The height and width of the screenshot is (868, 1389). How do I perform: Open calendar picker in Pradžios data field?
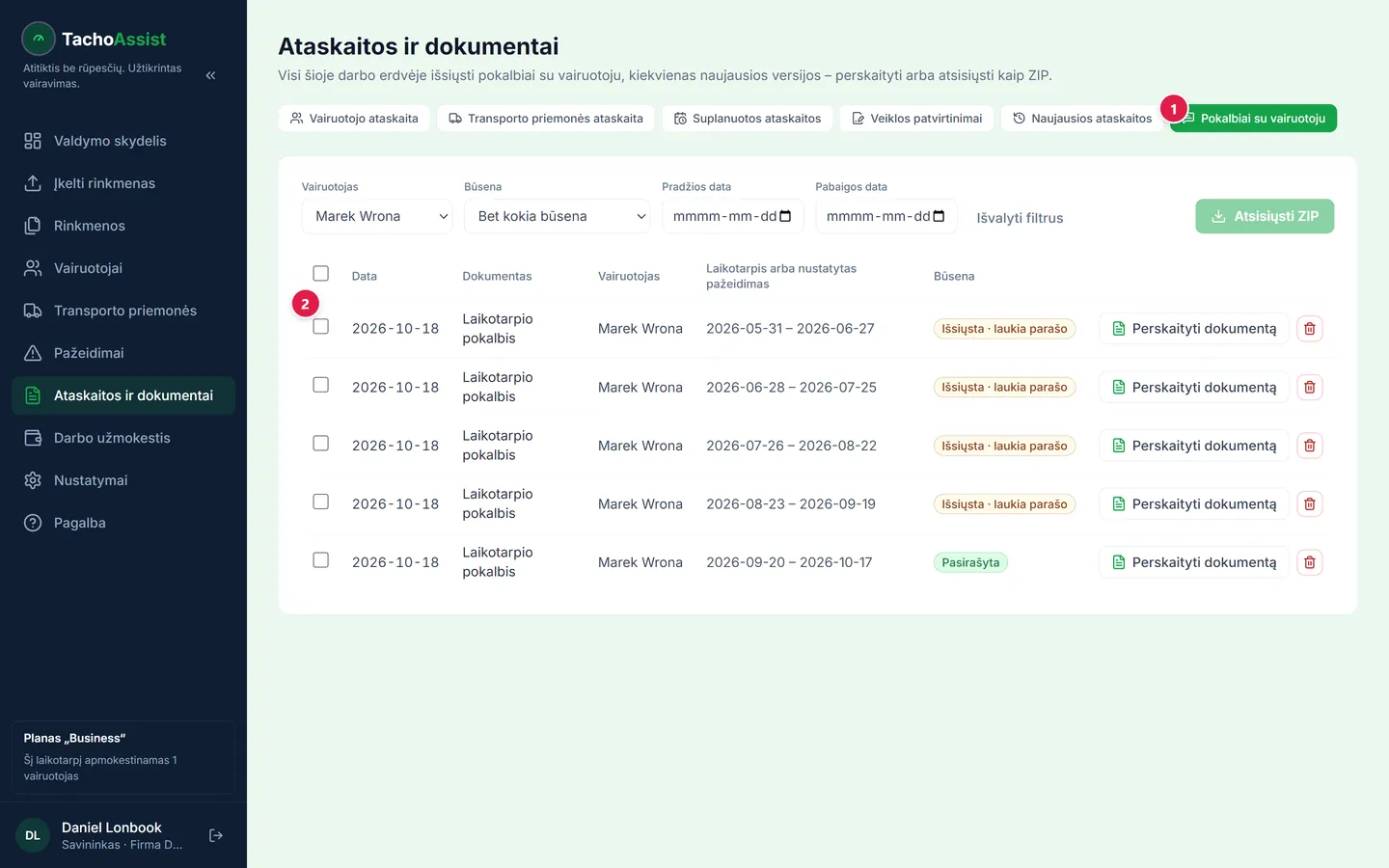pyautogui.click(x=785, y=216)
